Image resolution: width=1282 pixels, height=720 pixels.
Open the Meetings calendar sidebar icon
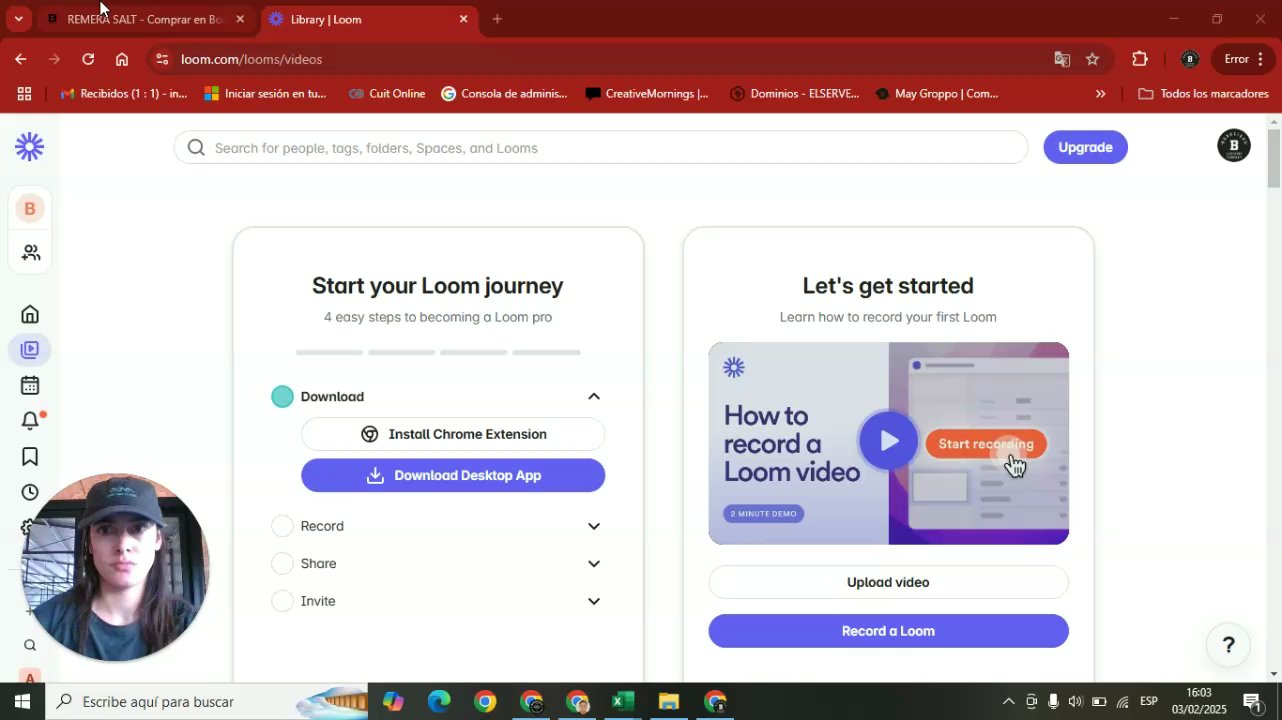(30, 385)
